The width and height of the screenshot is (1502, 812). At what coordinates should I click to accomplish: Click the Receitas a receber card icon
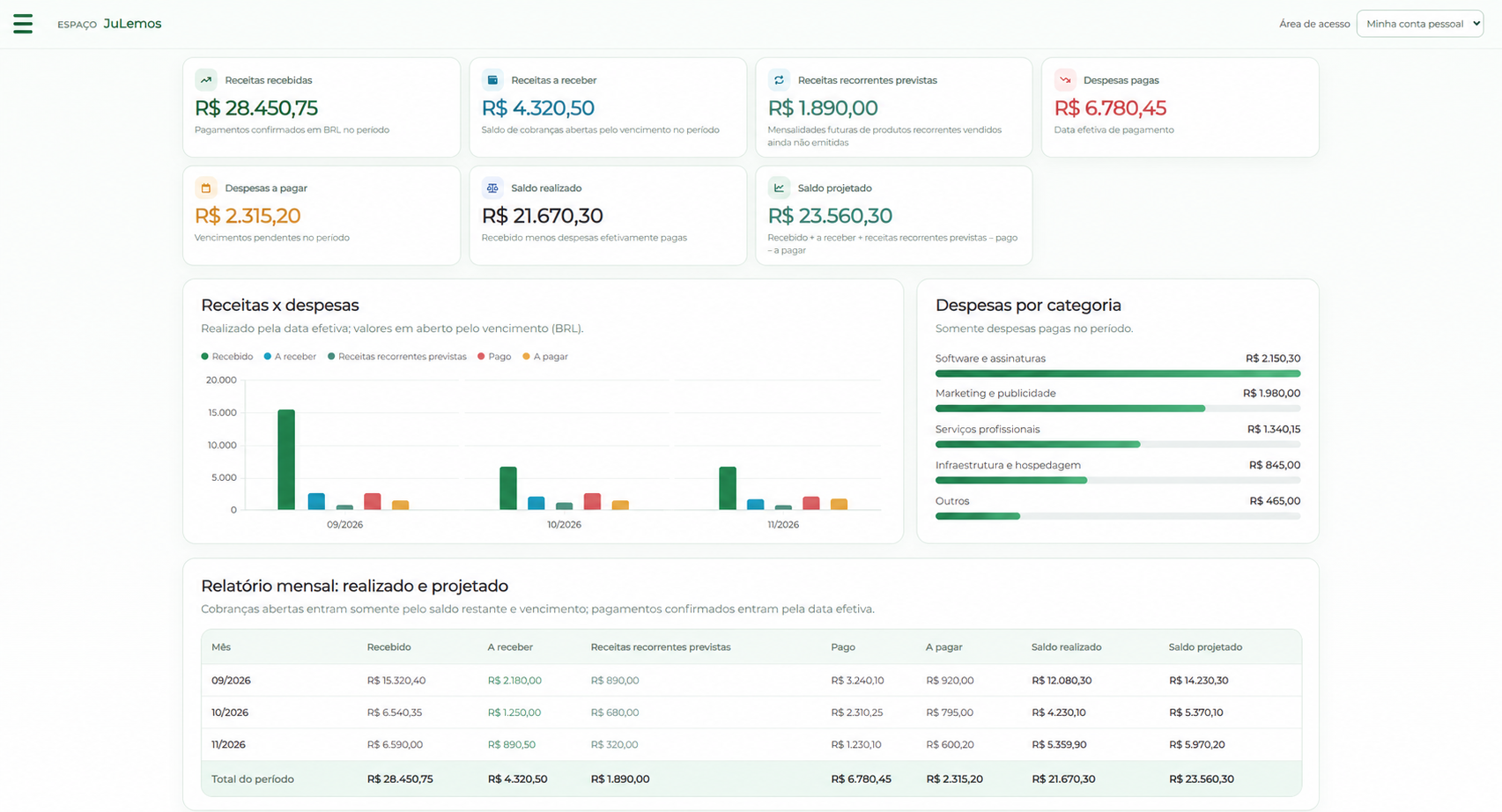click(492, 80)
